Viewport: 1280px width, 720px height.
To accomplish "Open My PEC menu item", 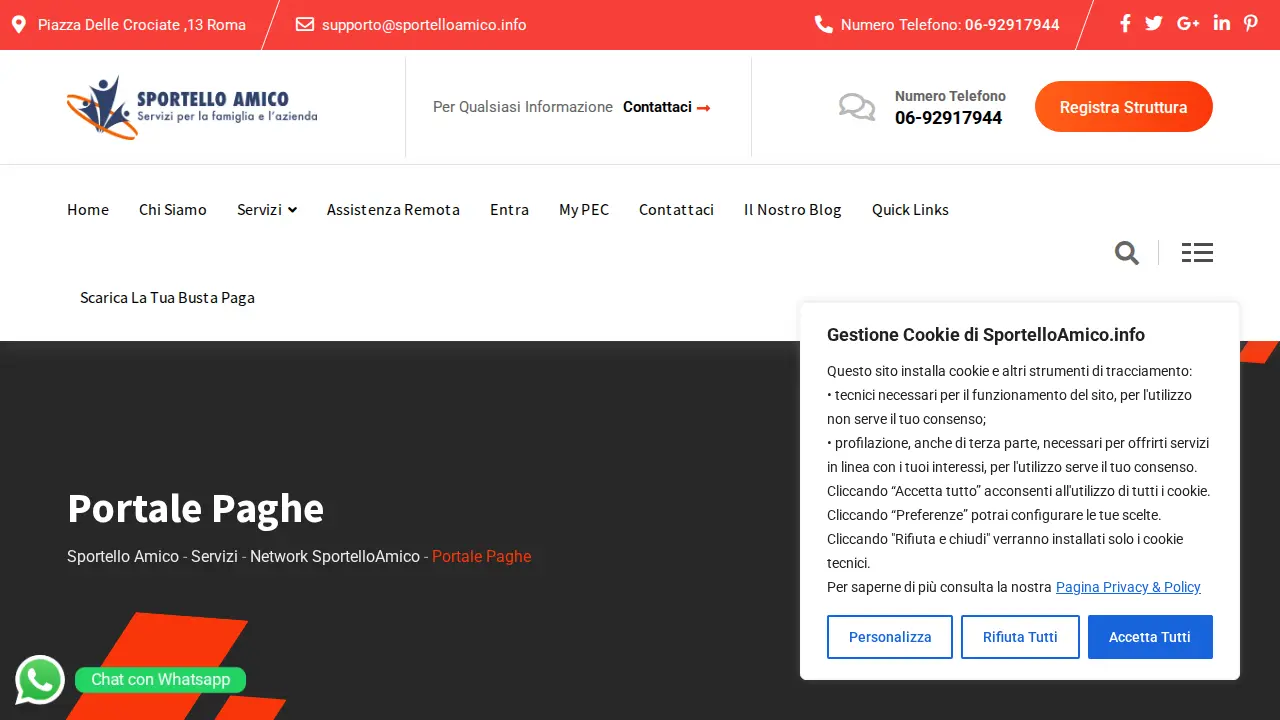I will coord(584,210).
